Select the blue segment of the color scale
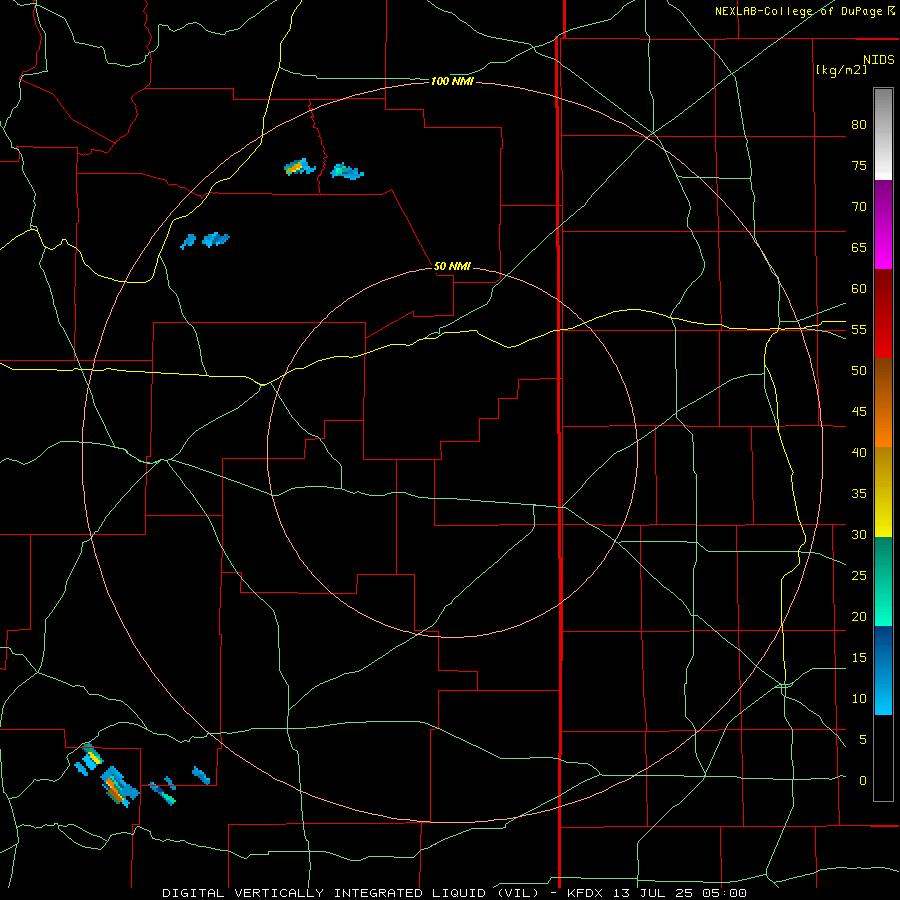This screenshot has width=900, height=900. (x=883, y=670)
